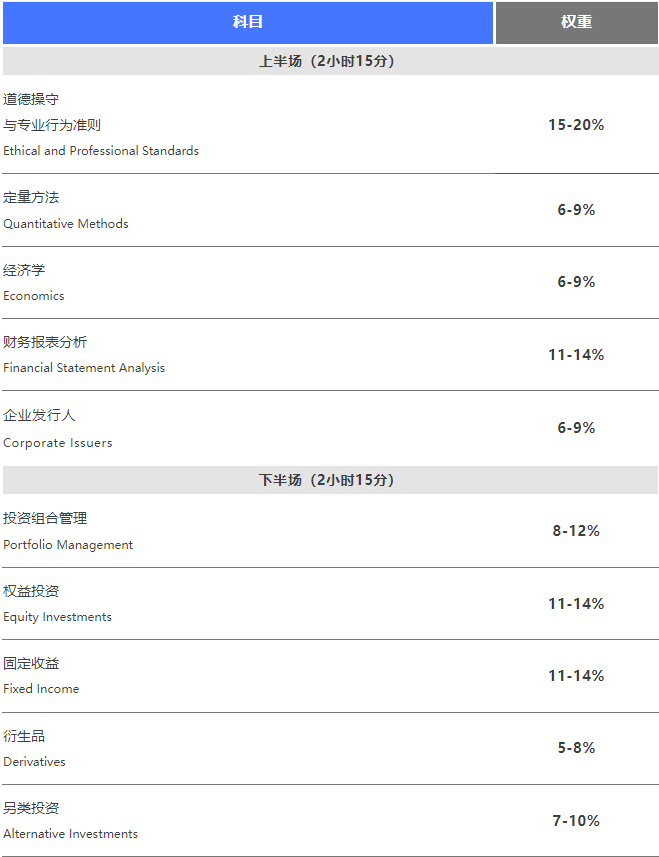Viewport: 659px width, 857px height.
Task: Click the 8-12% weight for Portfolio Management
Action: pos(576,531)
